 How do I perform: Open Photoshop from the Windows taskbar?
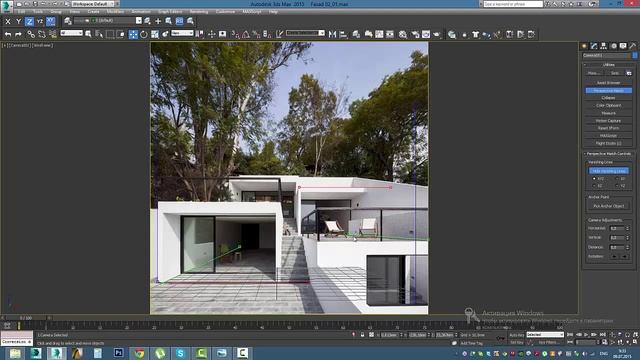[x=119, y=353]
